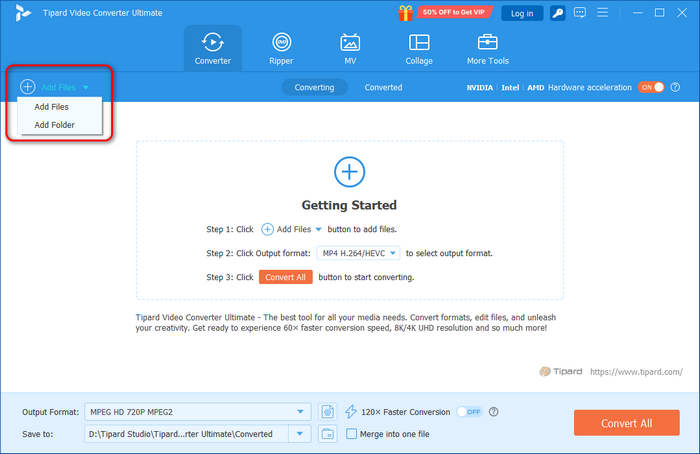Open the output folder browse icon
The image size is (700, 454).
point(328,434)
